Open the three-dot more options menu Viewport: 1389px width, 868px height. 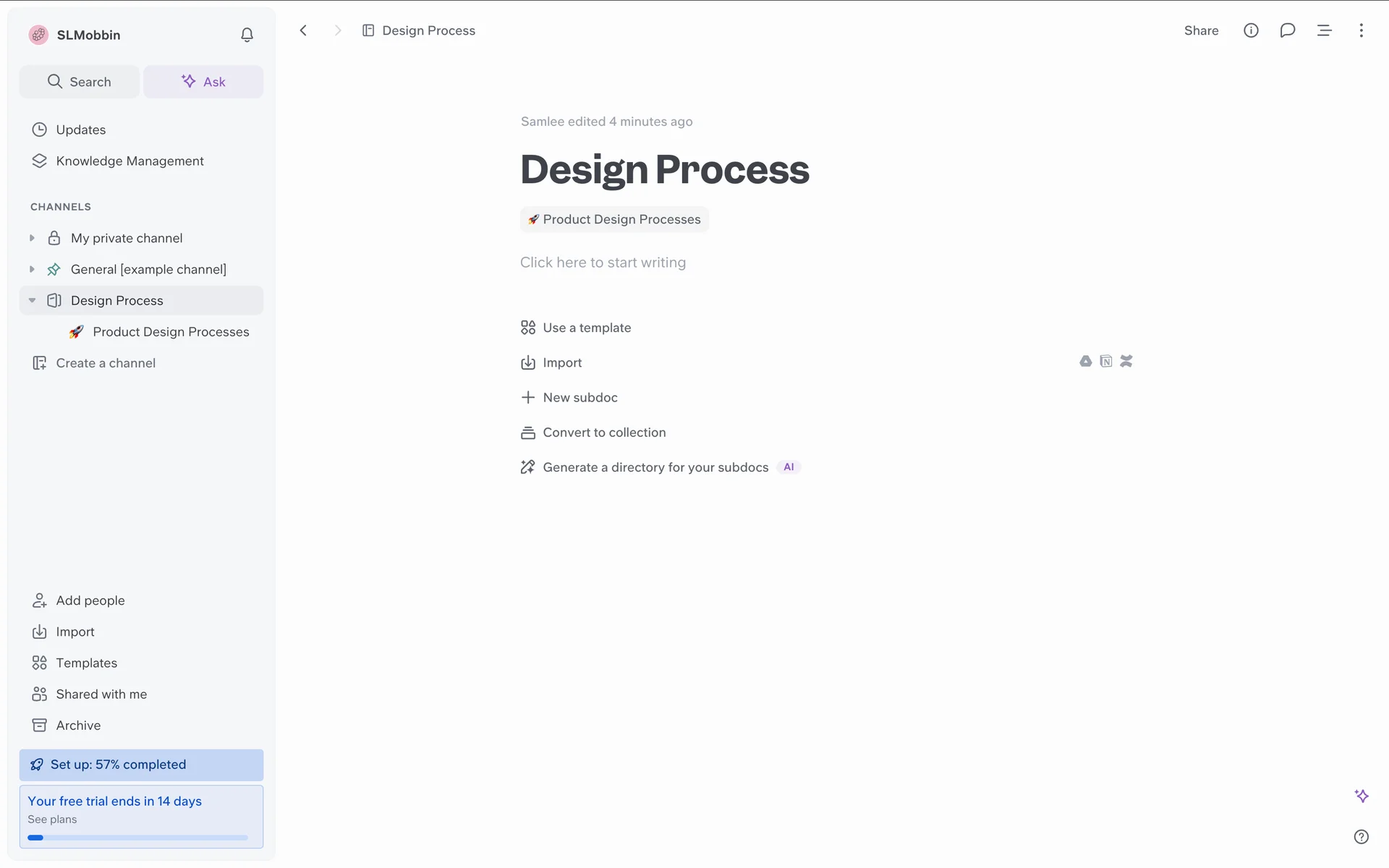click(1361, 30)
